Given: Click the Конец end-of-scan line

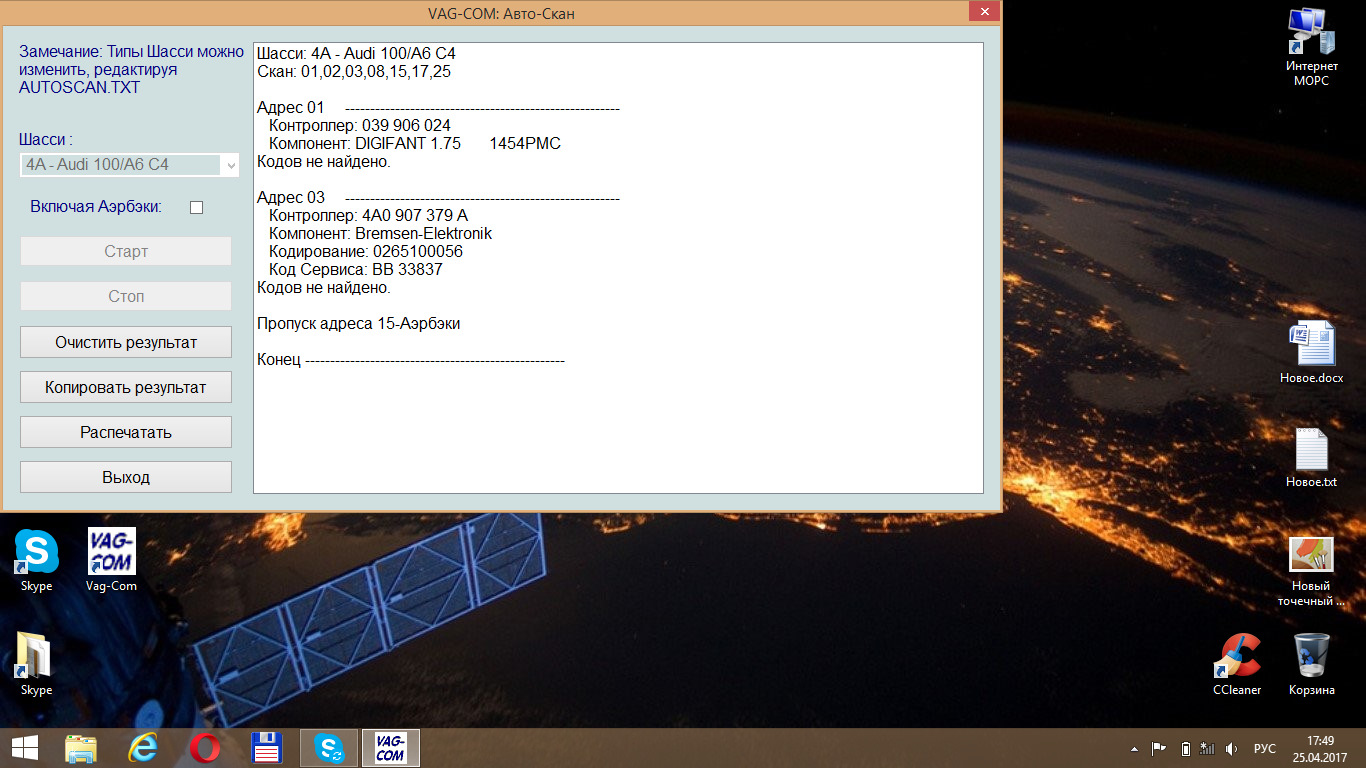Looking at the screenshot, I should click(411, 359).
